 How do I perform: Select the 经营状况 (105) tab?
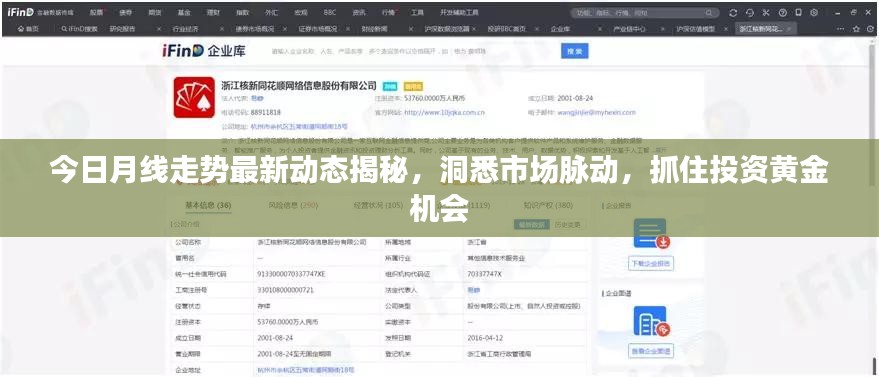[378, 205]
